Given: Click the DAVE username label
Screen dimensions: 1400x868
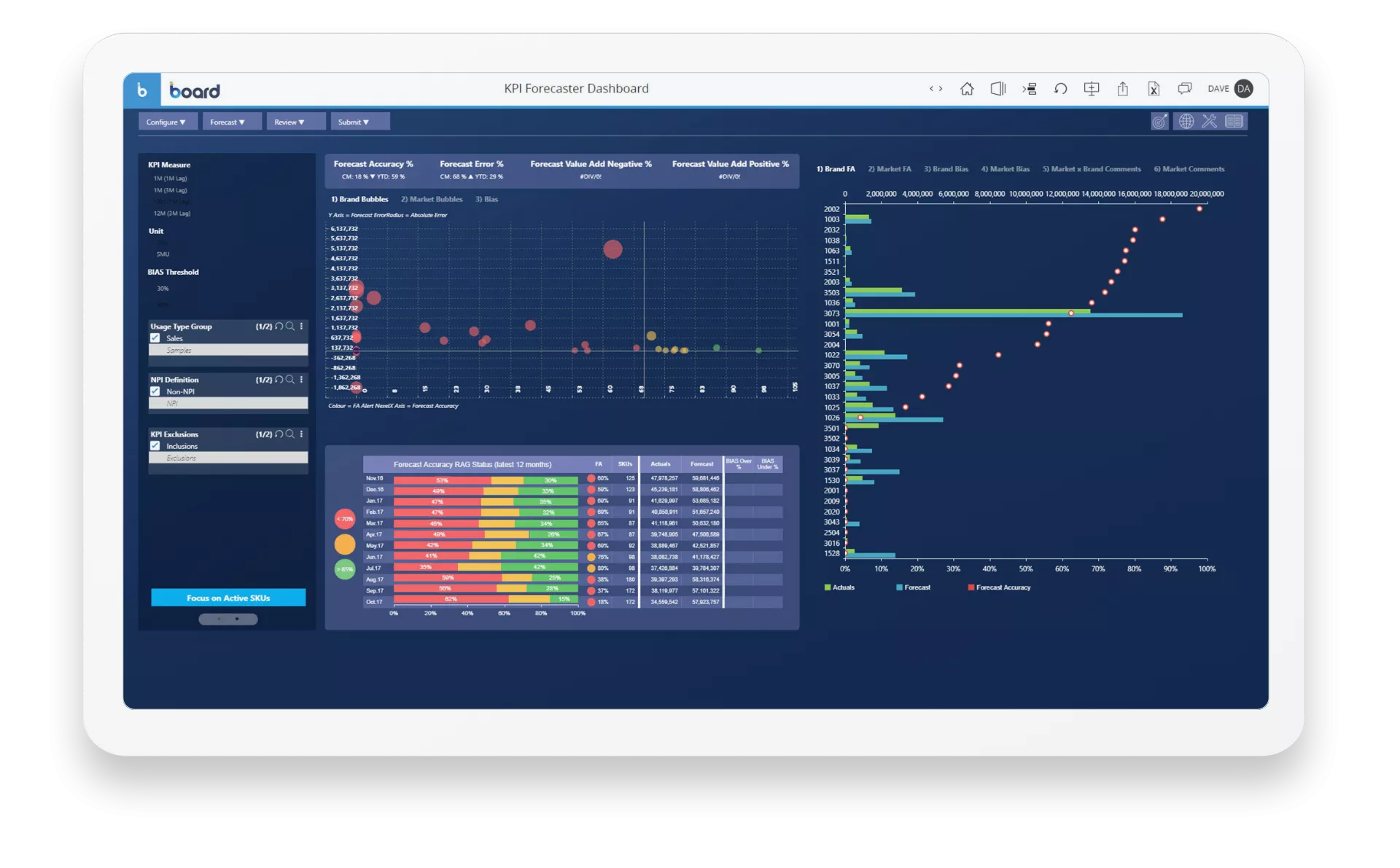Looking at the screenshot, I should coord(1218,89).
